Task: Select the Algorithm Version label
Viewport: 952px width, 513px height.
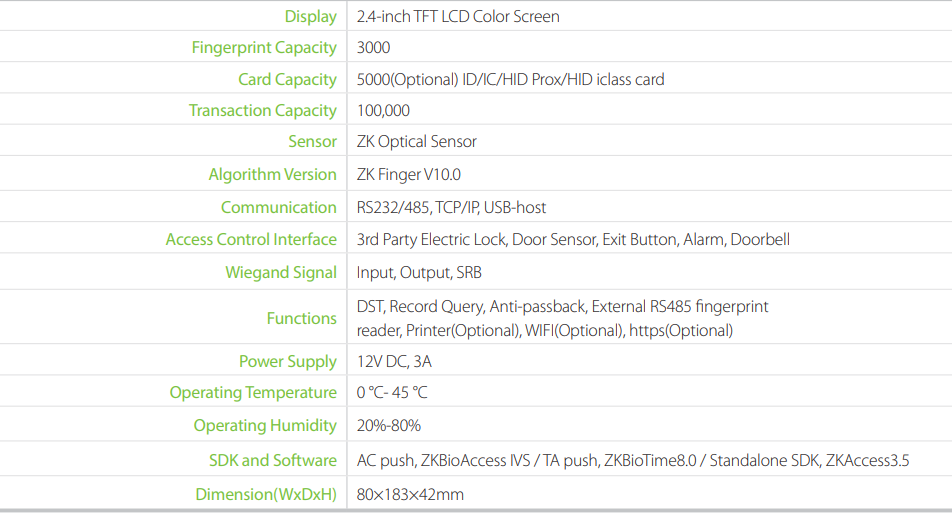Action: 272,174
